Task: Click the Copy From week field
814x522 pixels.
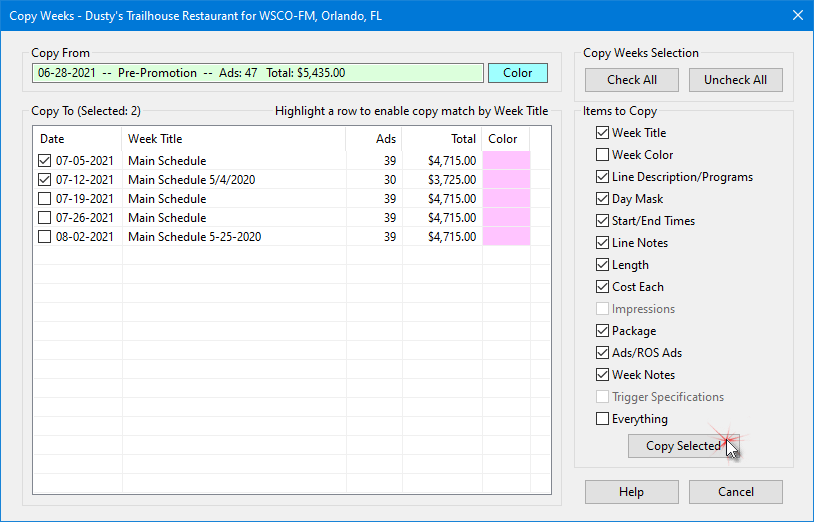Action: (258, 73)
